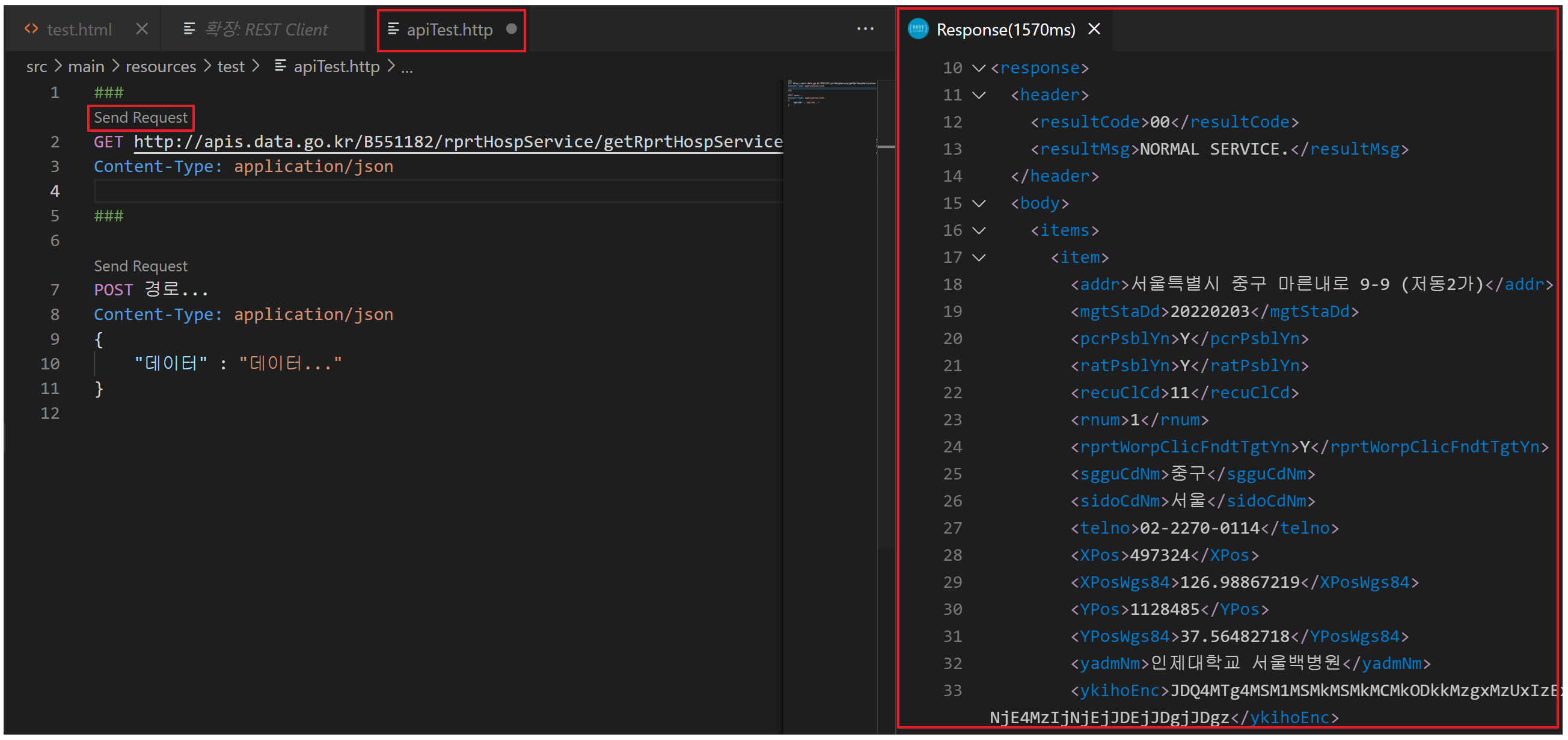Collapse the <items> element on line 16

[x=979, y=230]
